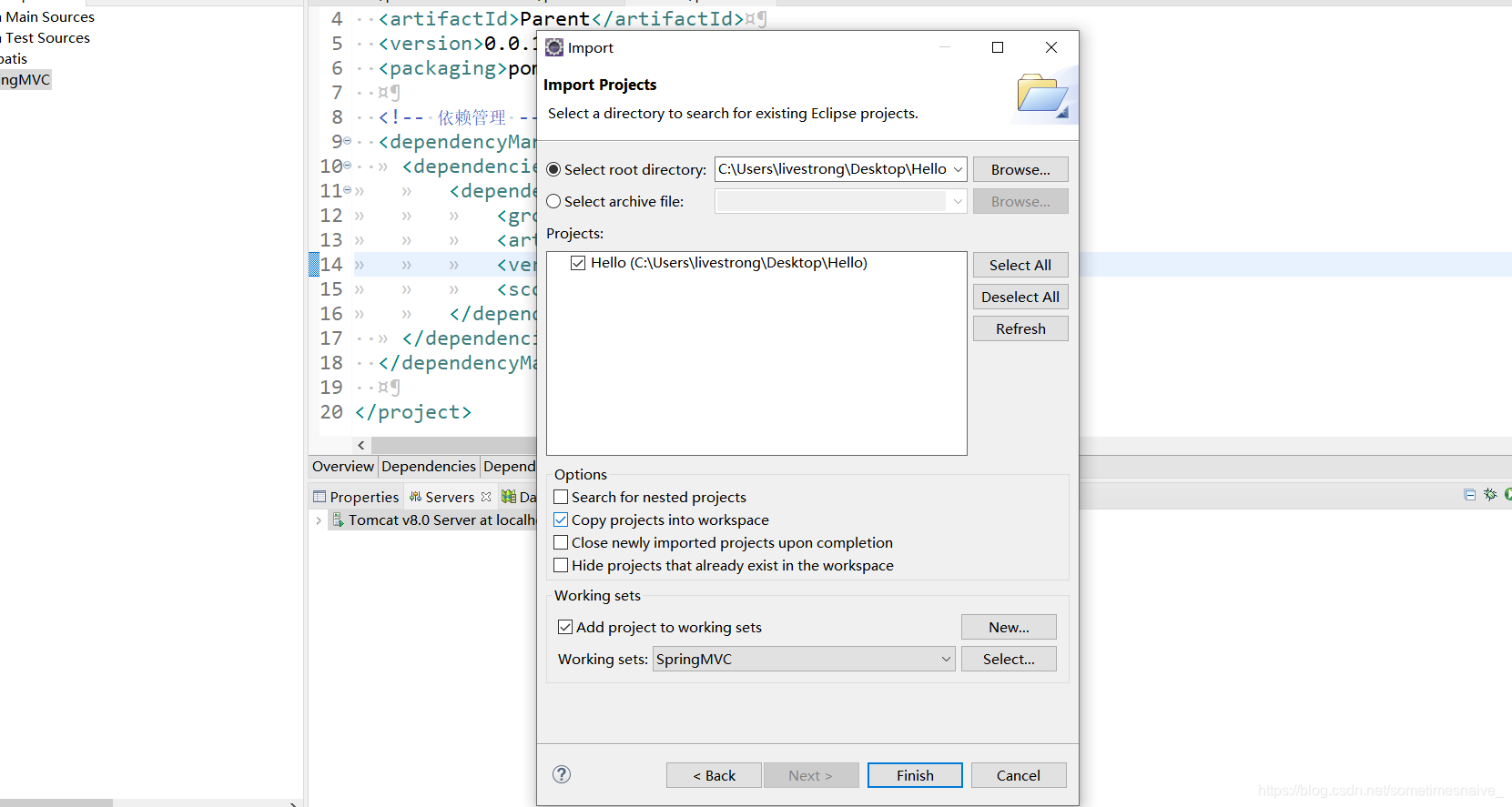Open the Properties view tab
The height and width of the screenshot is (807, 1512).
356,497
